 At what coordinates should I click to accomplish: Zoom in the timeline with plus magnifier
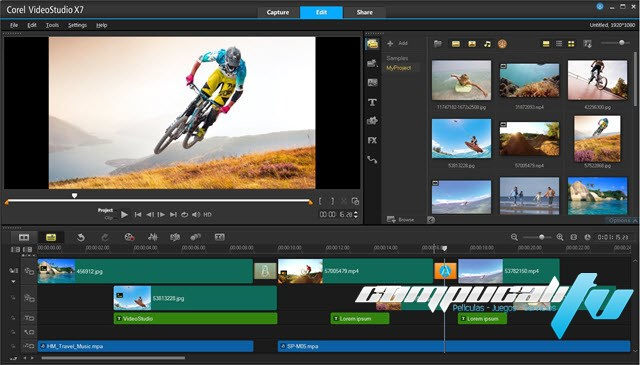(560, 237)
